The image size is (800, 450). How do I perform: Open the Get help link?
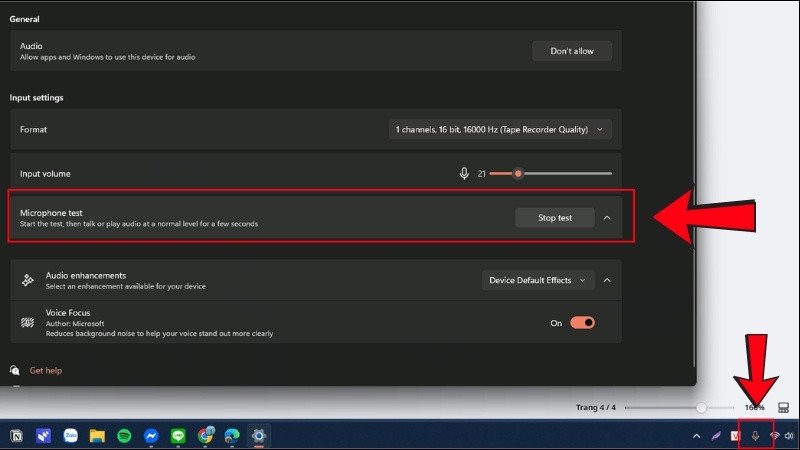point(46,370)
